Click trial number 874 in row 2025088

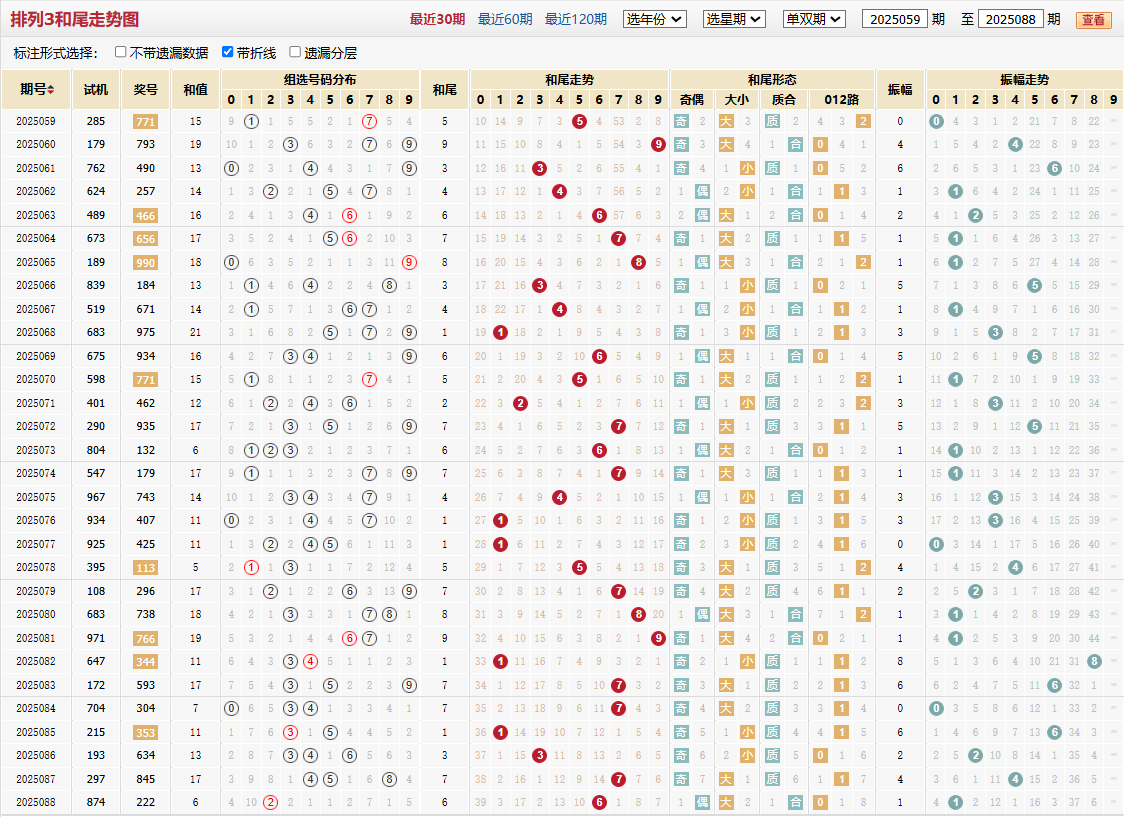(x=96, y=803)
